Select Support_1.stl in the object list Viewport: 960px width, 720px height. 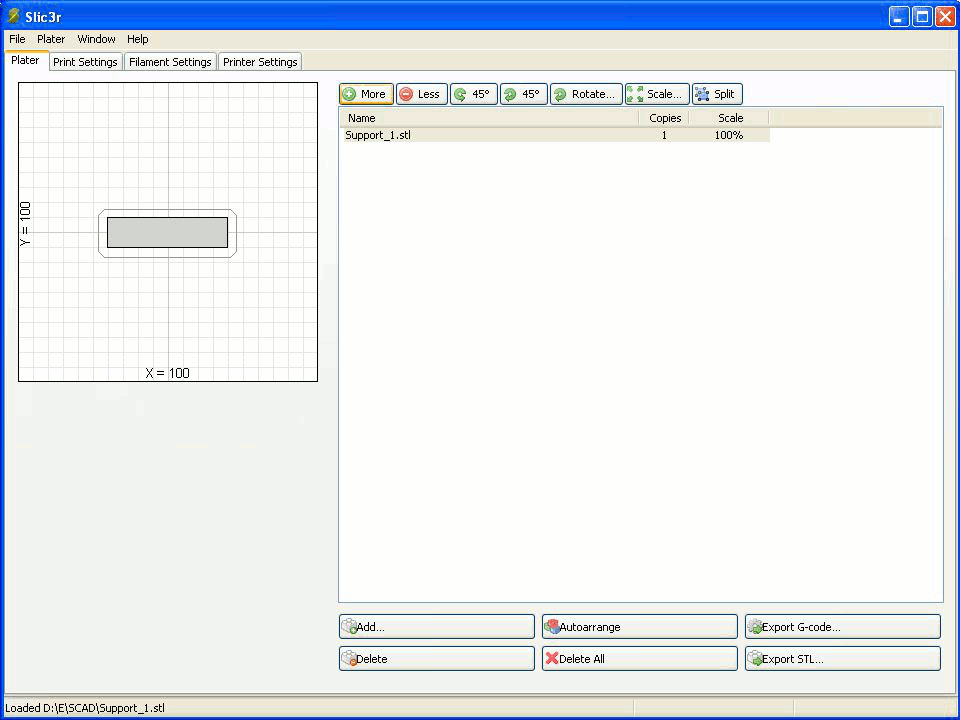click(x=378, y=135)
